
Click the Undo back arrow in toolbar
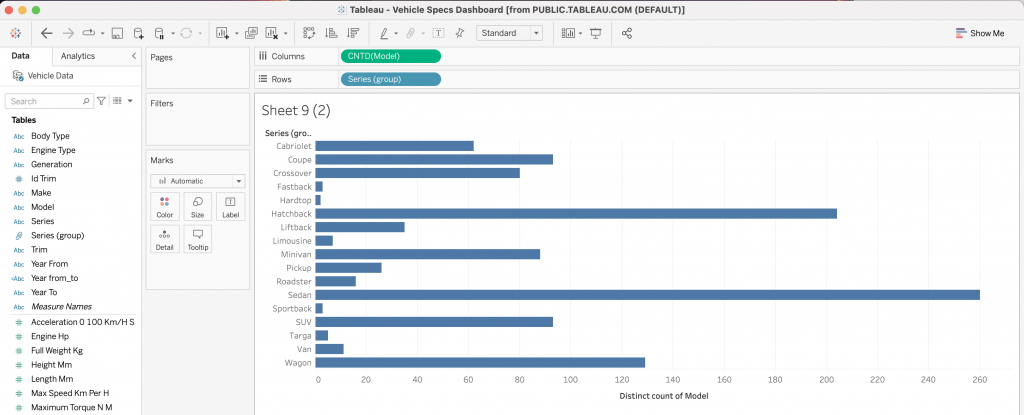[x=47, y=33]
